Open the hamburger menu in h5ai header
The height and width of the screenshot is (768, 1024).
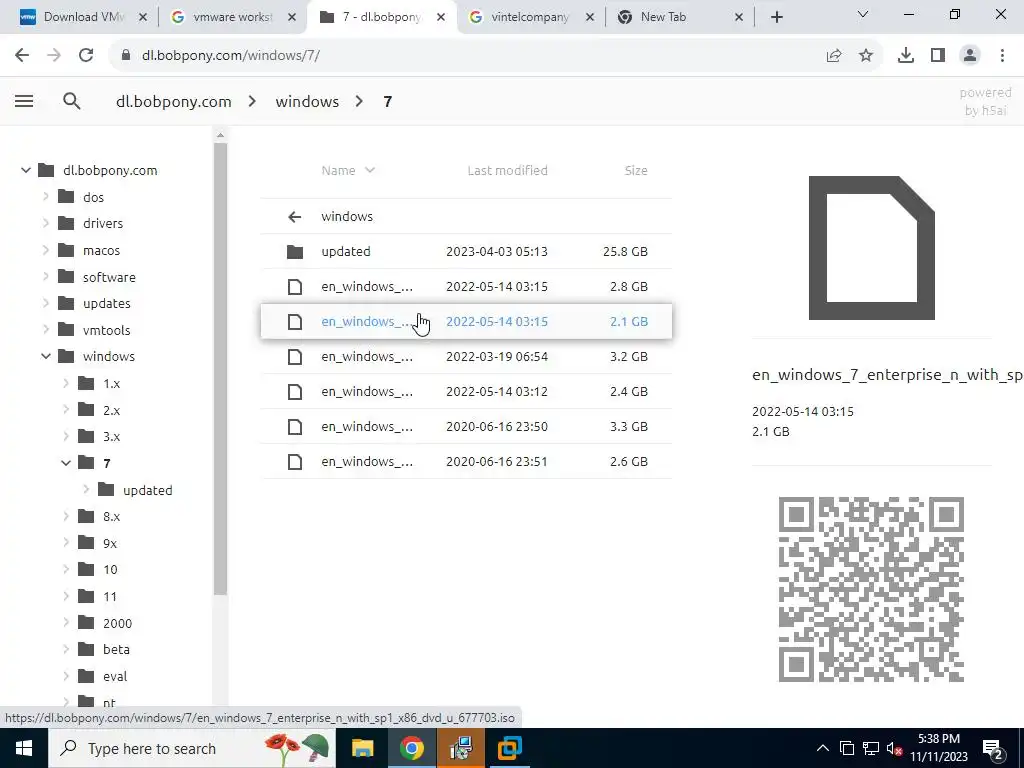[24, 101]
